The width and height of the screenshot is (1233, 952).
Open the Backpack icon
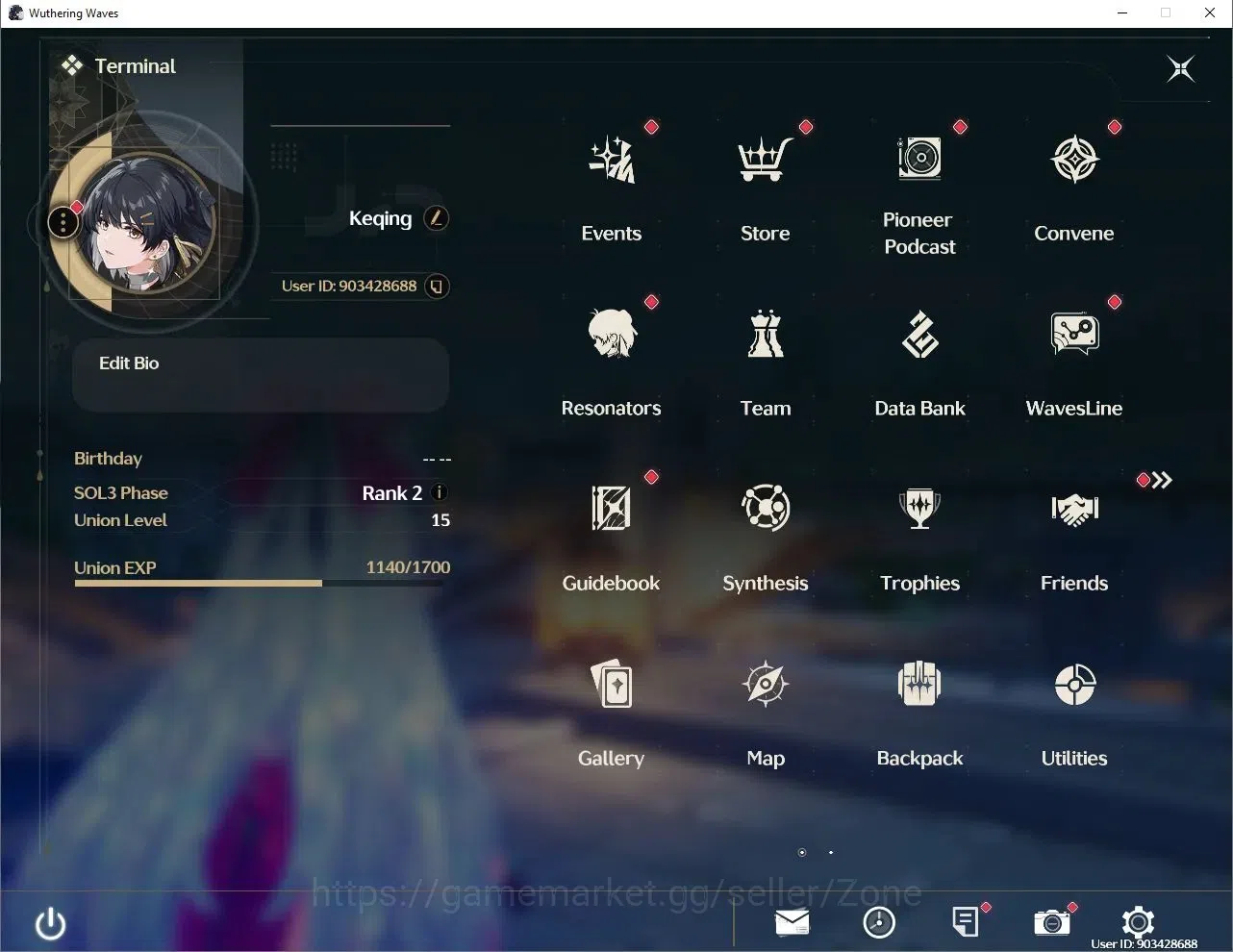(x=919, y=684)
